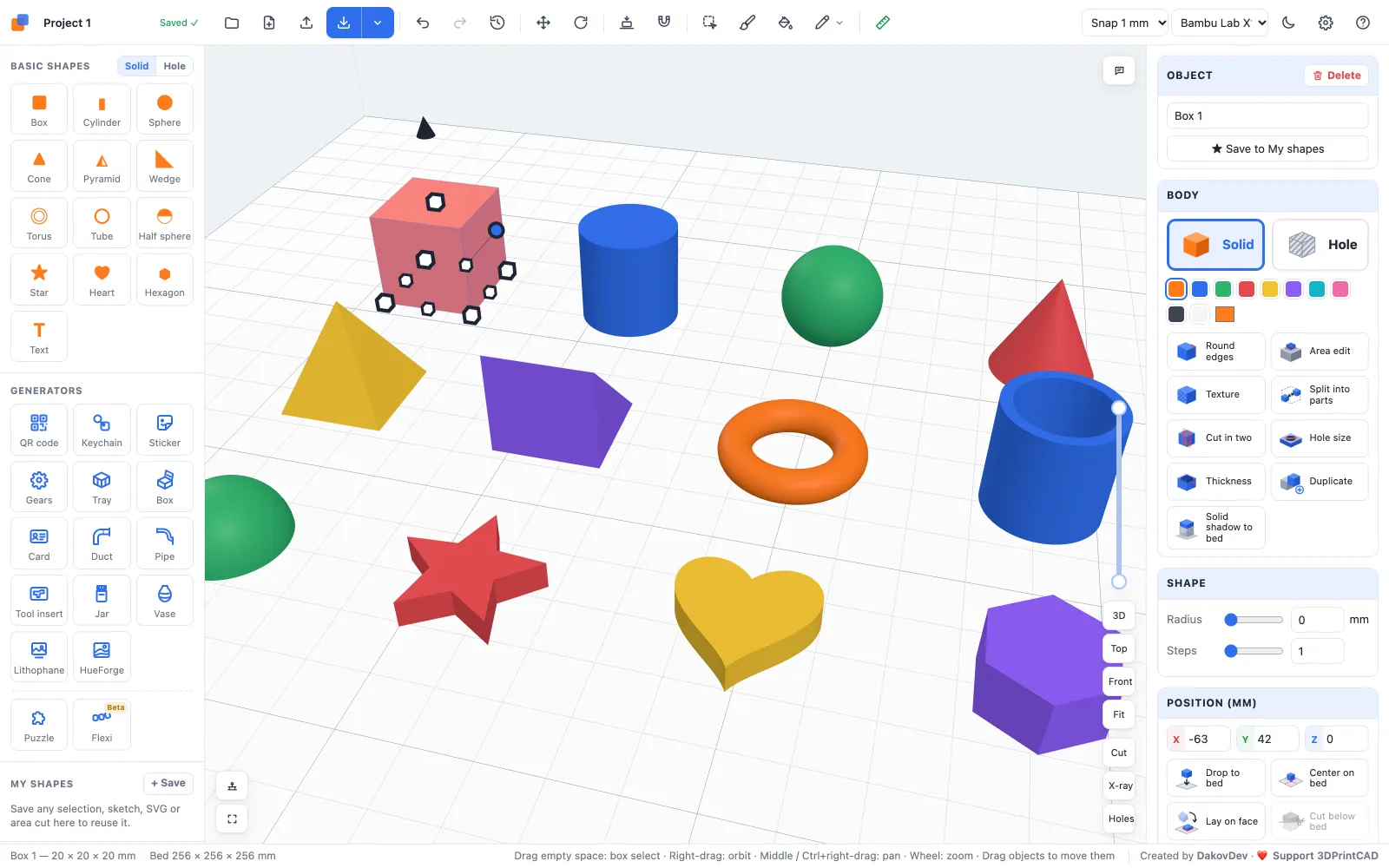Activate the Cut view button
The height and width of the screenshot is (868, 1389).
1119,753
